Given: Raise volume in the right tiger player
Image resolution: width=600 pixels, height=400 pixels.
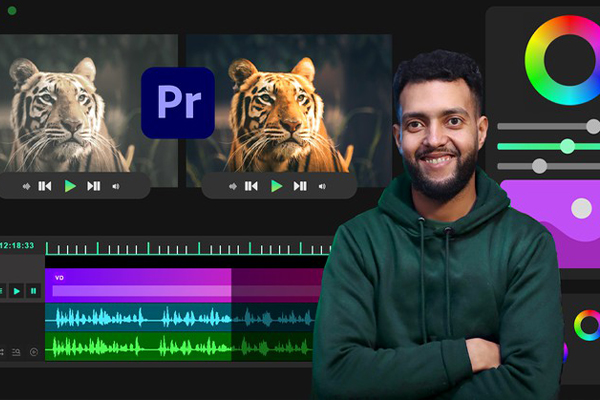Looking at the screenshot, I should 322,186.
